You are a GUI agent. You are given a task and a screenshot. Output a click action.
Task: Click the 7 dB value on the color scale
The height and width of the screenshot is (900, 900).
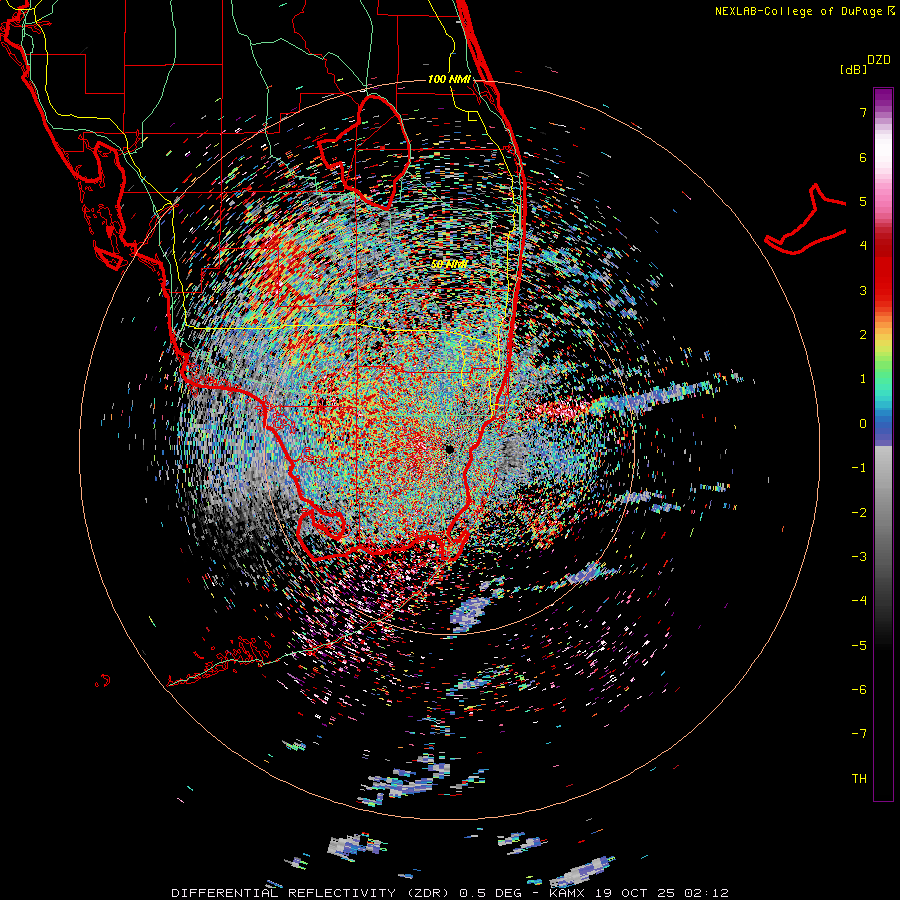863,112
